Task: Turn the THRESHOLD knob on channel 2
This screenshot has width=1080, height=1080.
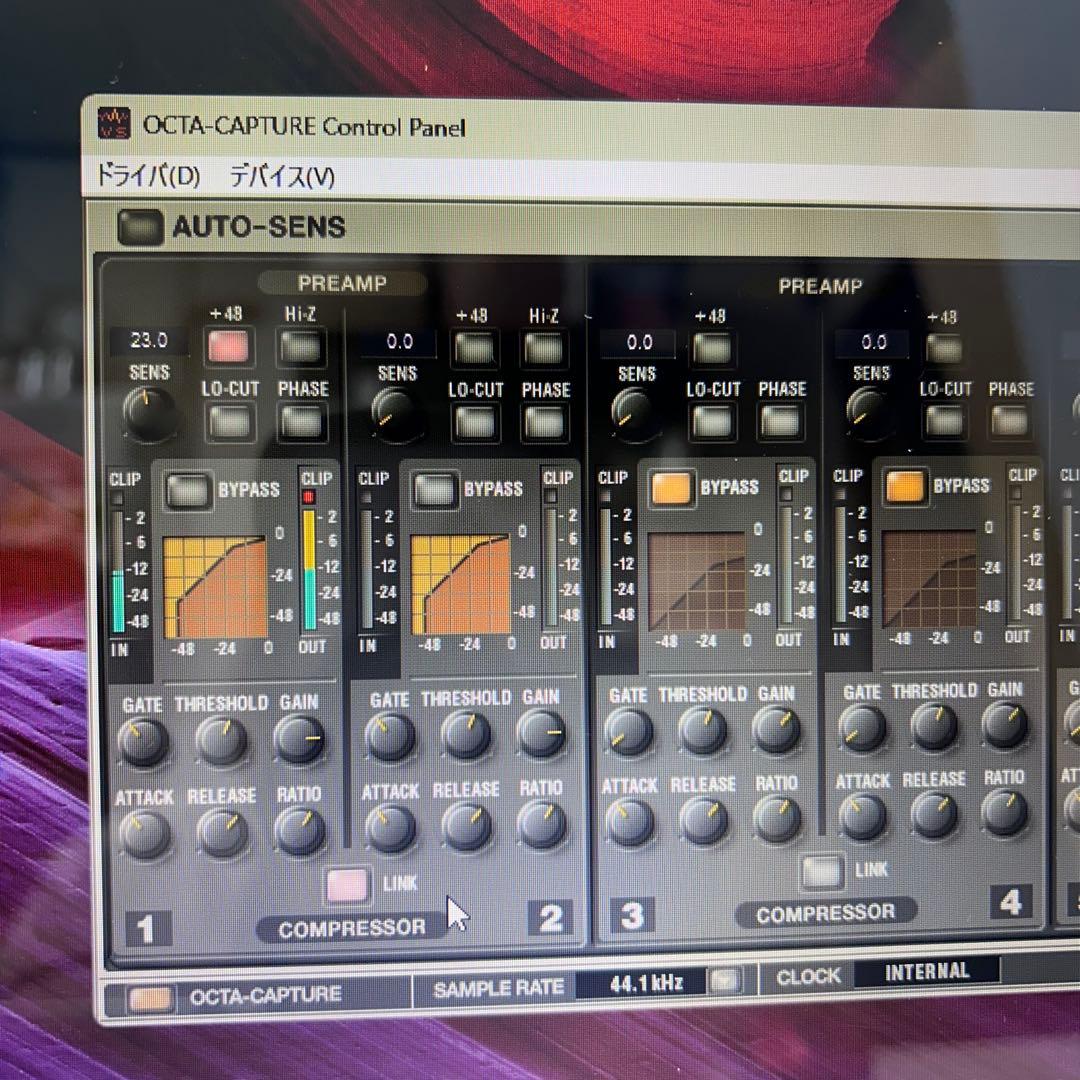Action: point(466,735)
